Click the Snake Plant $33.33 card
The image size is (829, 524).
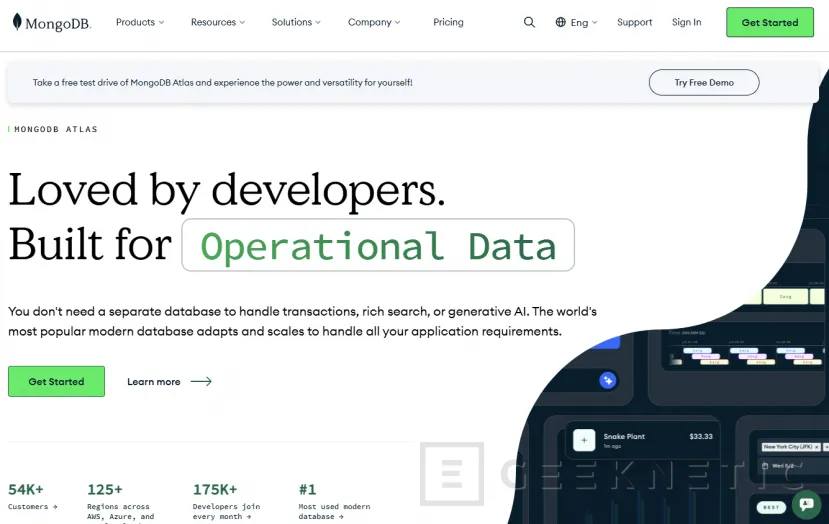click(642, 440)
